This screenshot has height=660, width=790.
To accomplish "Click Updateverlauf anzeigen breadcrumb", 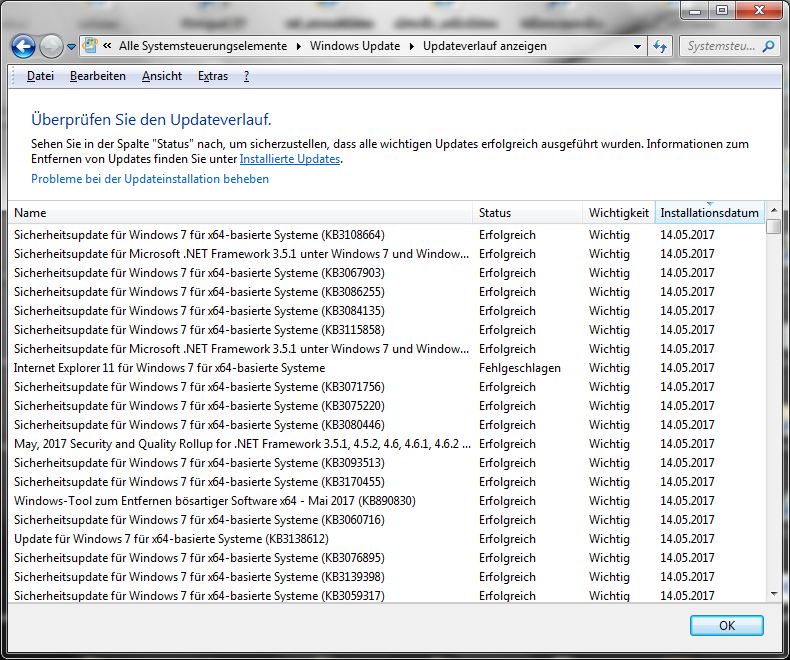I will coord(485,46).
